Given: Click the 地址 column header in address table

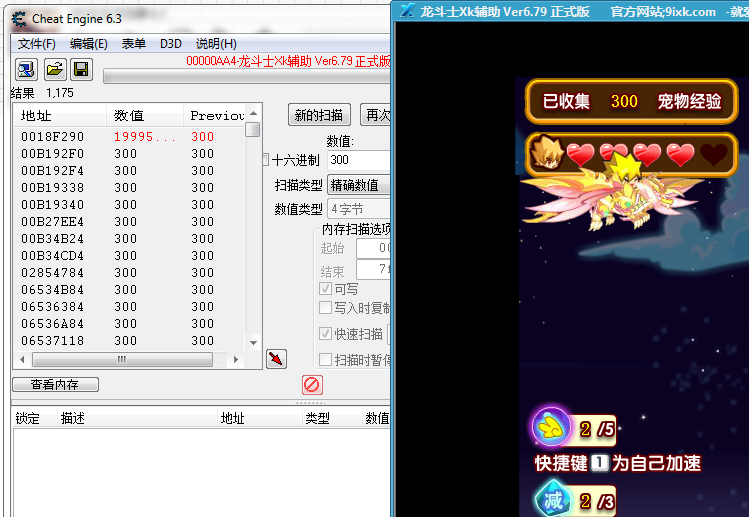Looking at the screenshot, I should point(260,419).
